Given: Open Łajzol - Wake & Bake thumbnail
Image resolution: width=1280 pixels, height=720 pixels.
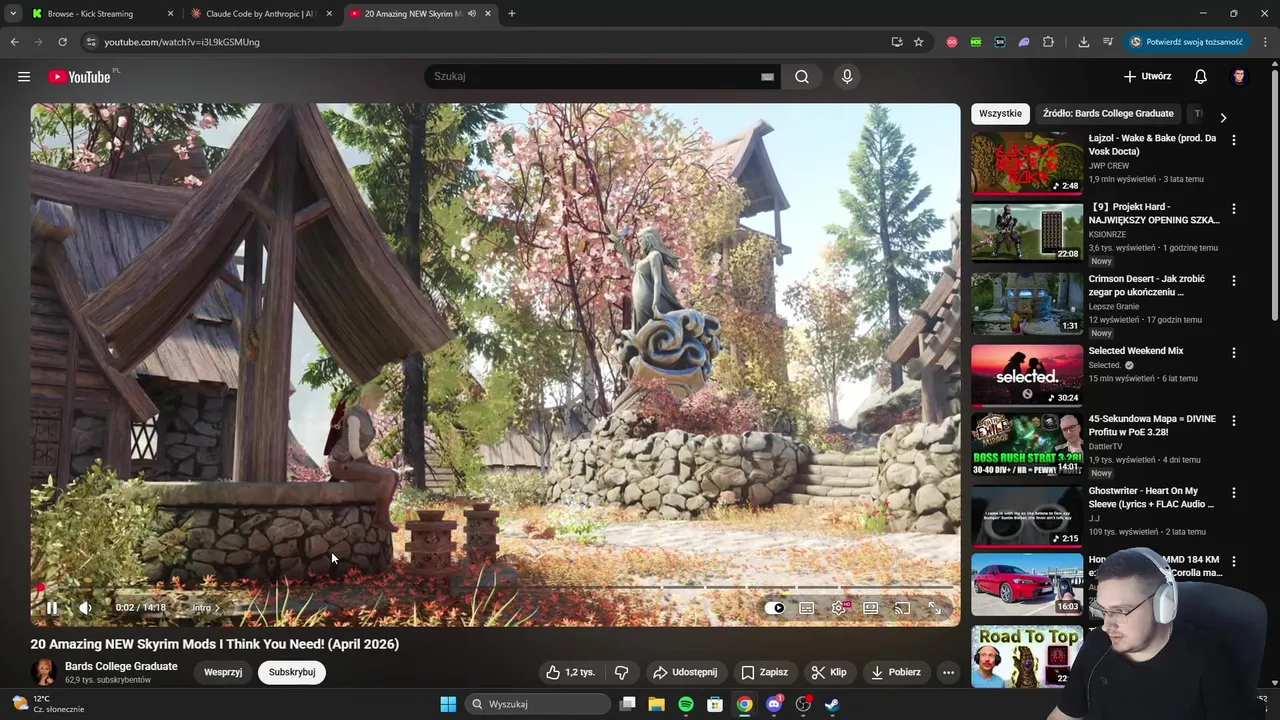Looking at the screenshot, I should point(1027,162).
